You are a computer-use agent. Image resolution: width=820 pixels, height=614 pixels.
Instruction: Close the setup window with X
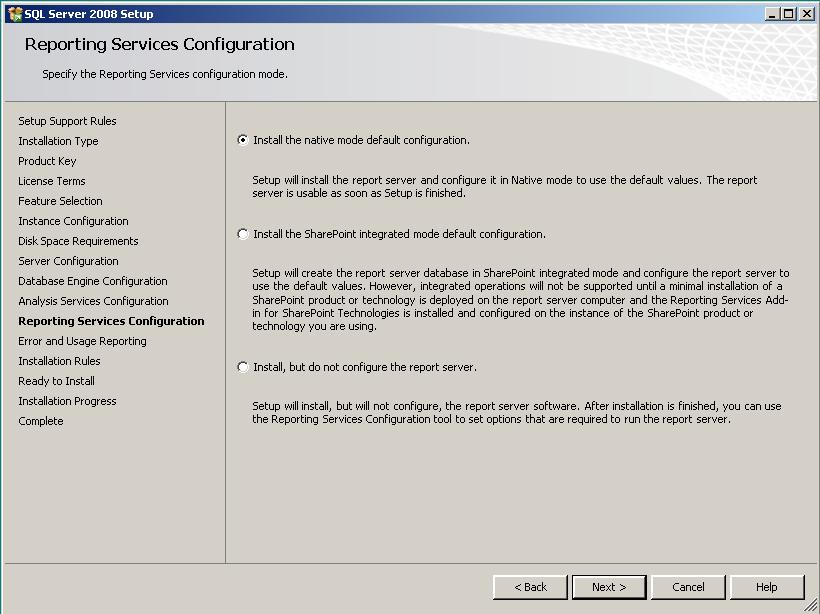click(807, 14)
